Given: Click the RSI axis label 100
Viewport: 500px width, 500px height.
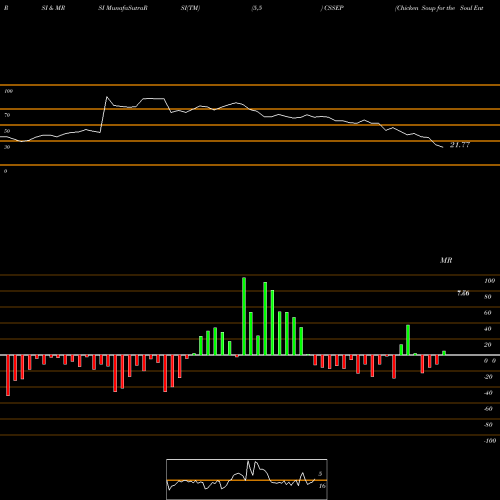Looking at the screenshot, I should click(x=8, y=91).
